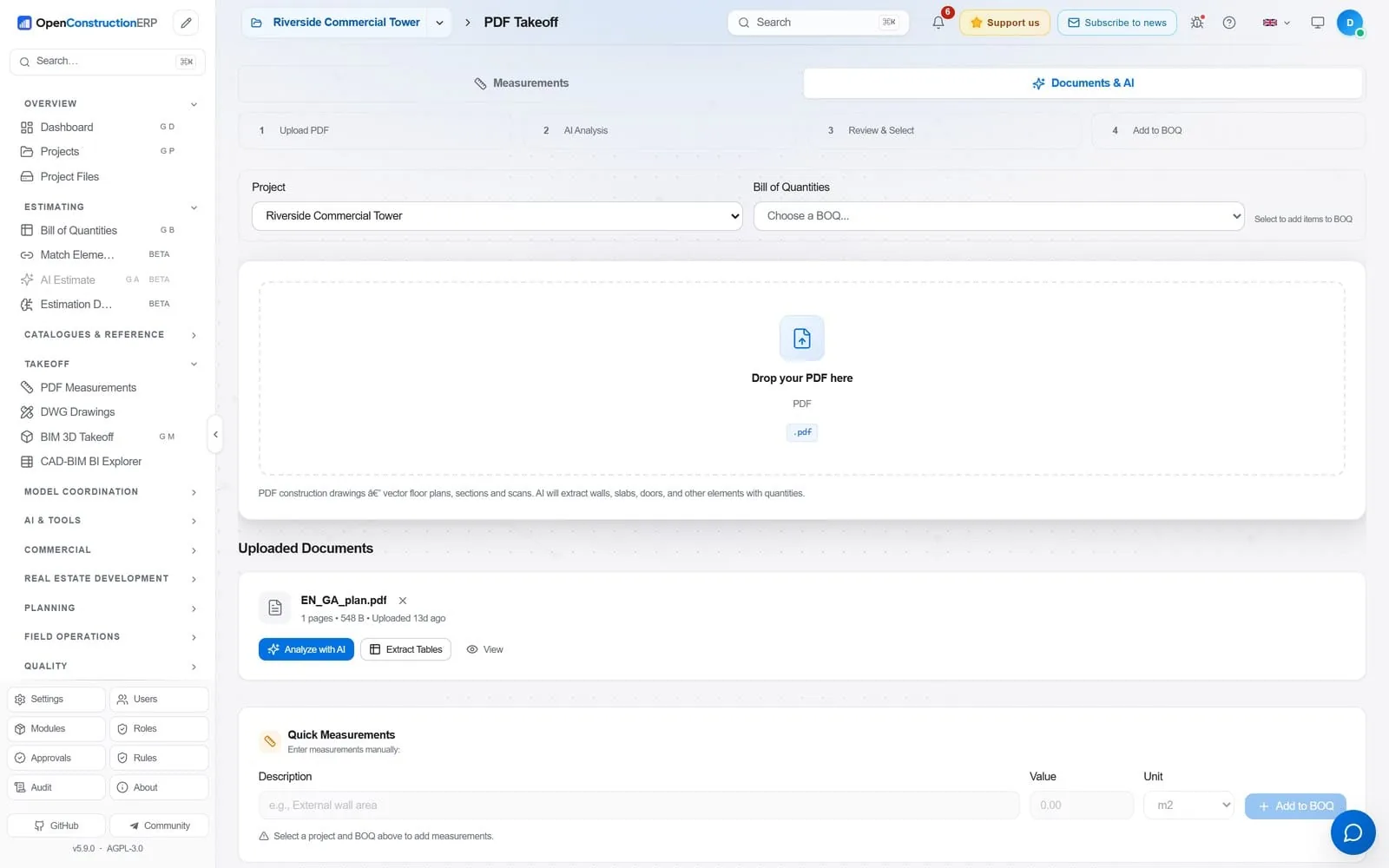Expand the Model Coordination section

[x=109, y=492]
